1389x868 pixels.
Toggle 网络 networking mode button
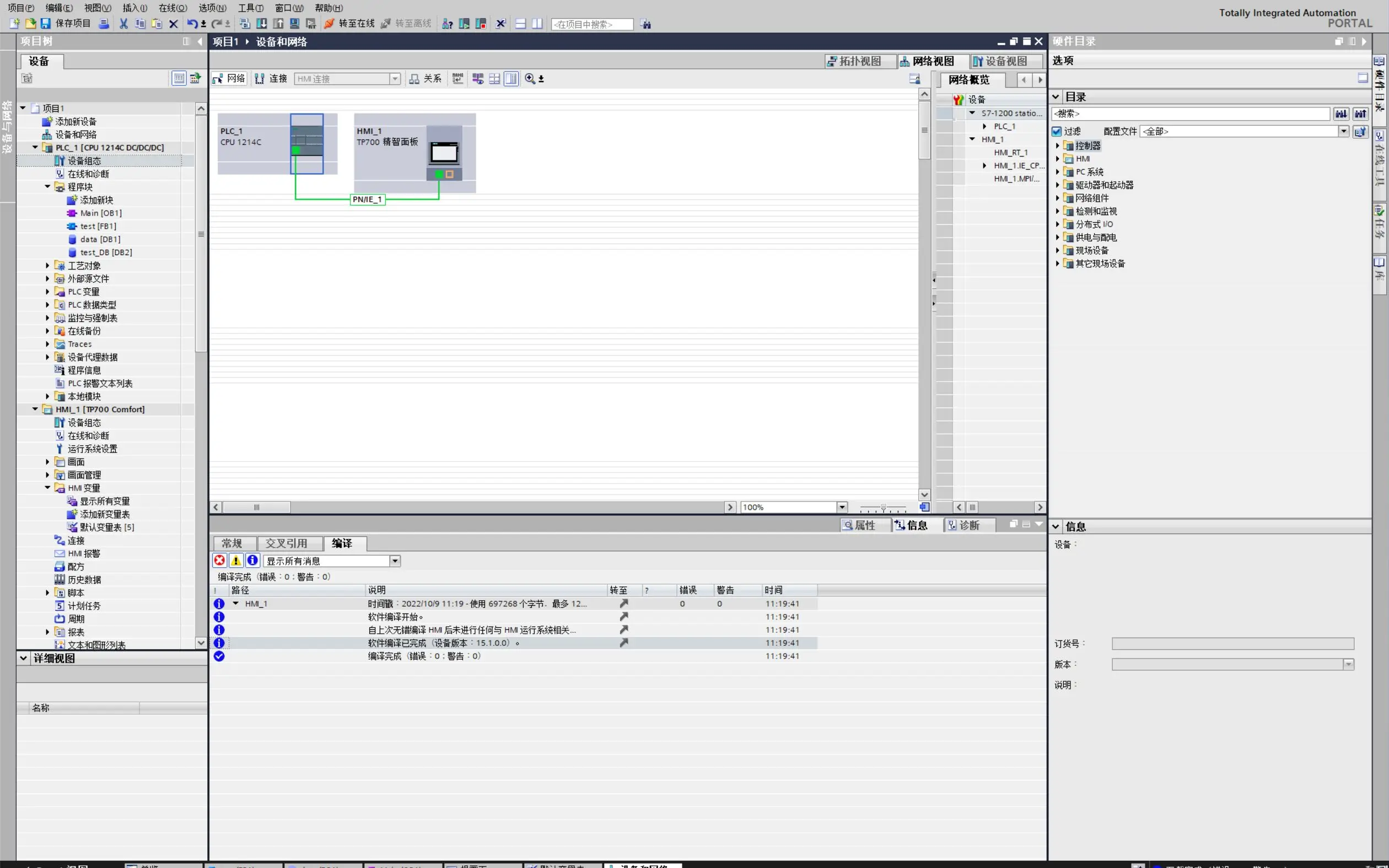coord(229,79)
